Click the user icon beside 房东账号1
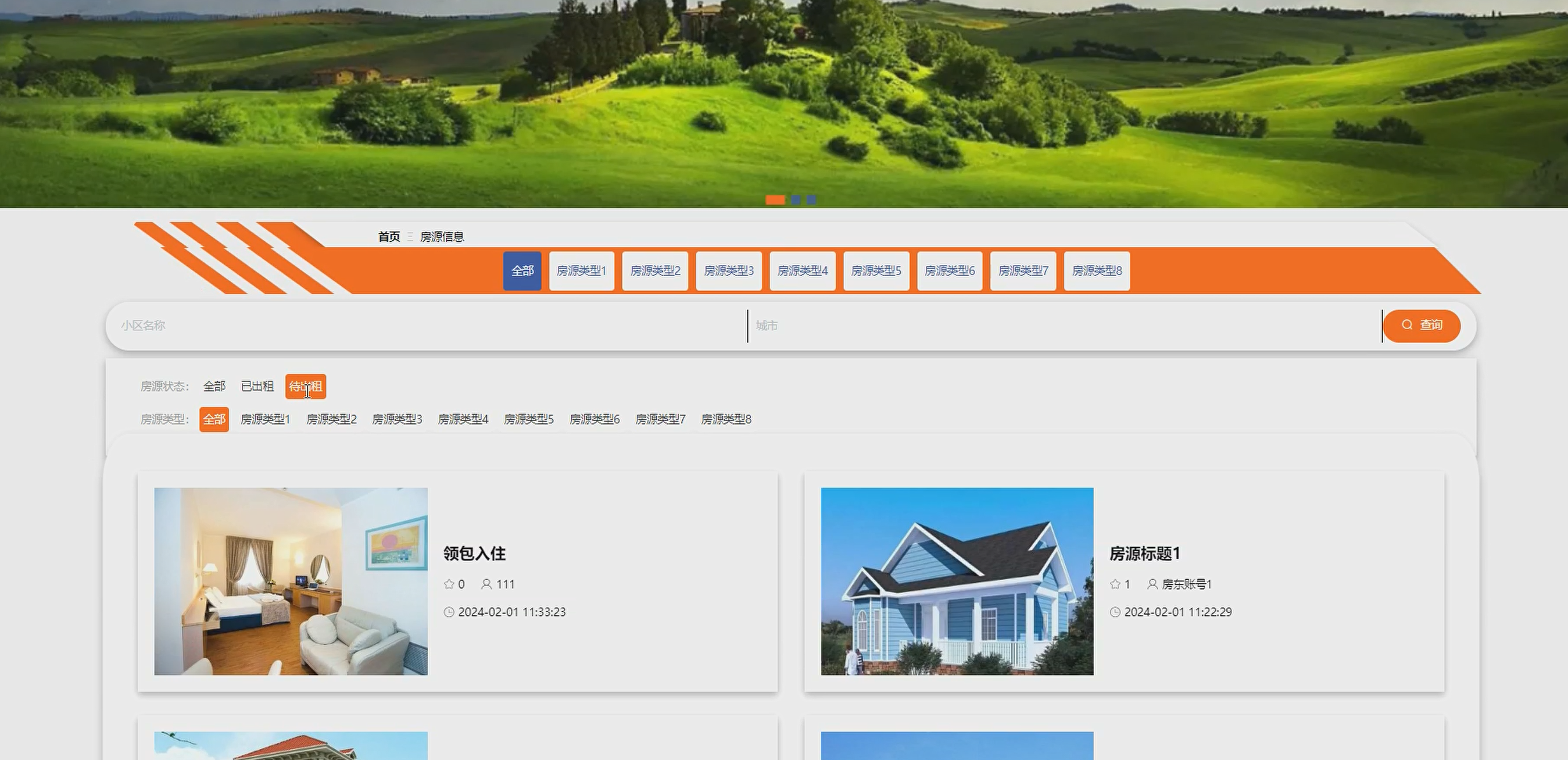The height and width of the screenshot is (760, 1568). [x=1152, y=584]
